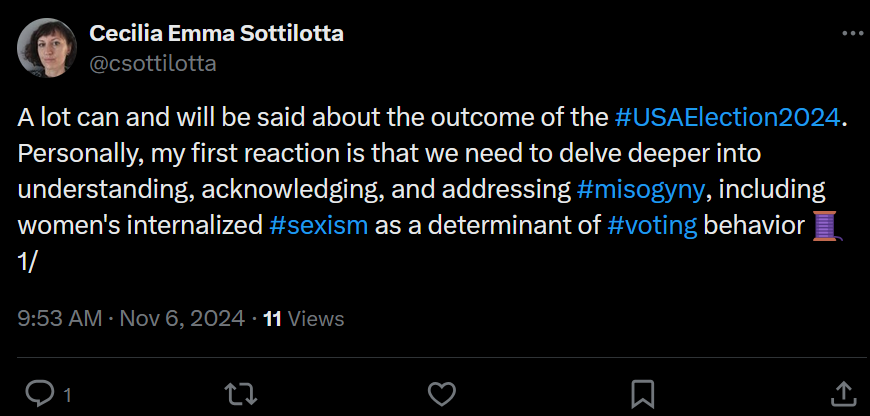Screen dimensions: 870x416
Task: Like the tweet with the heart icon
Action: (441, 393)
